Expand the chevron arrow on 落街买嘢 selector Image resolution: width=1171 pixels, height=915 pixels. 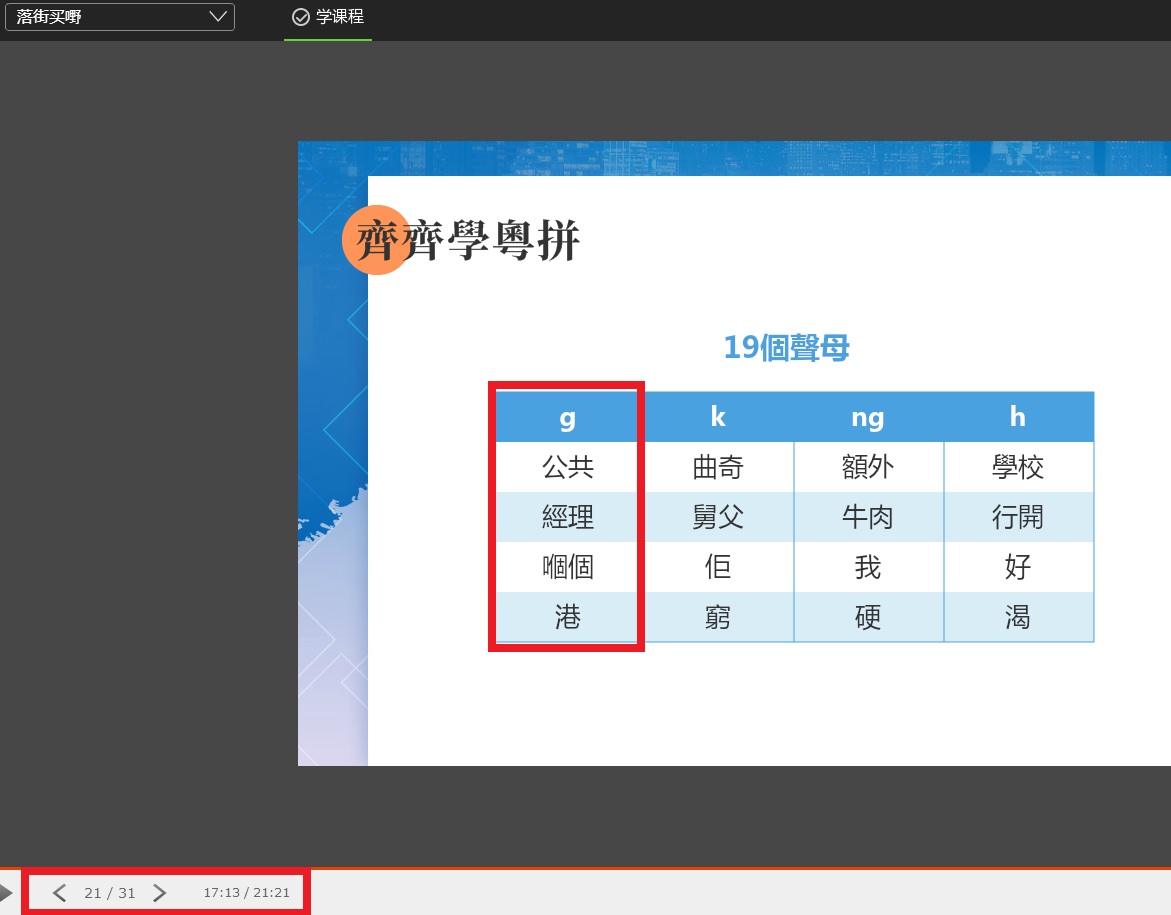point(218,17)
